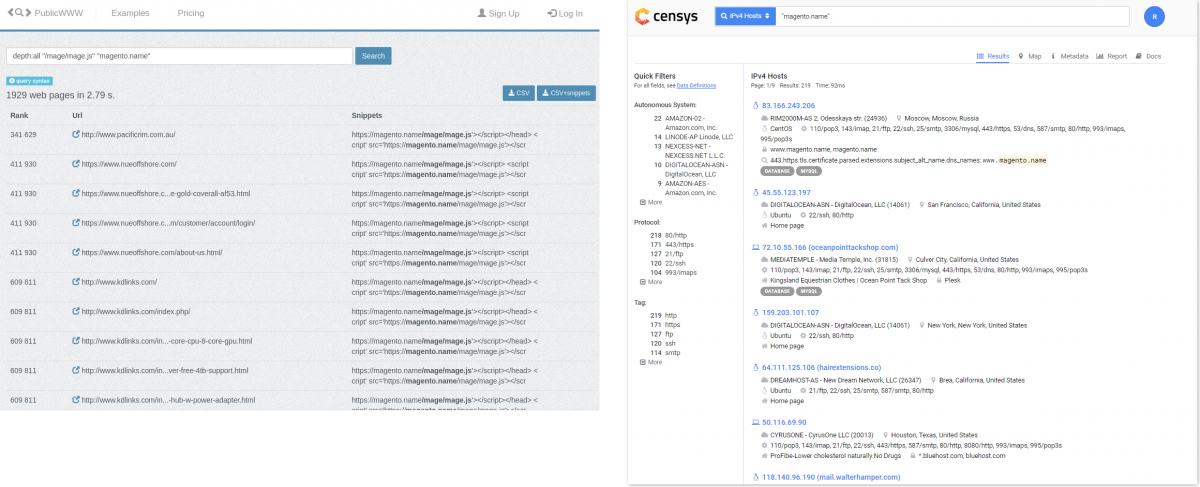The image size is (1200, 487).
Task: Open the user avatar "R" icon
Action: coord(1153,17)
